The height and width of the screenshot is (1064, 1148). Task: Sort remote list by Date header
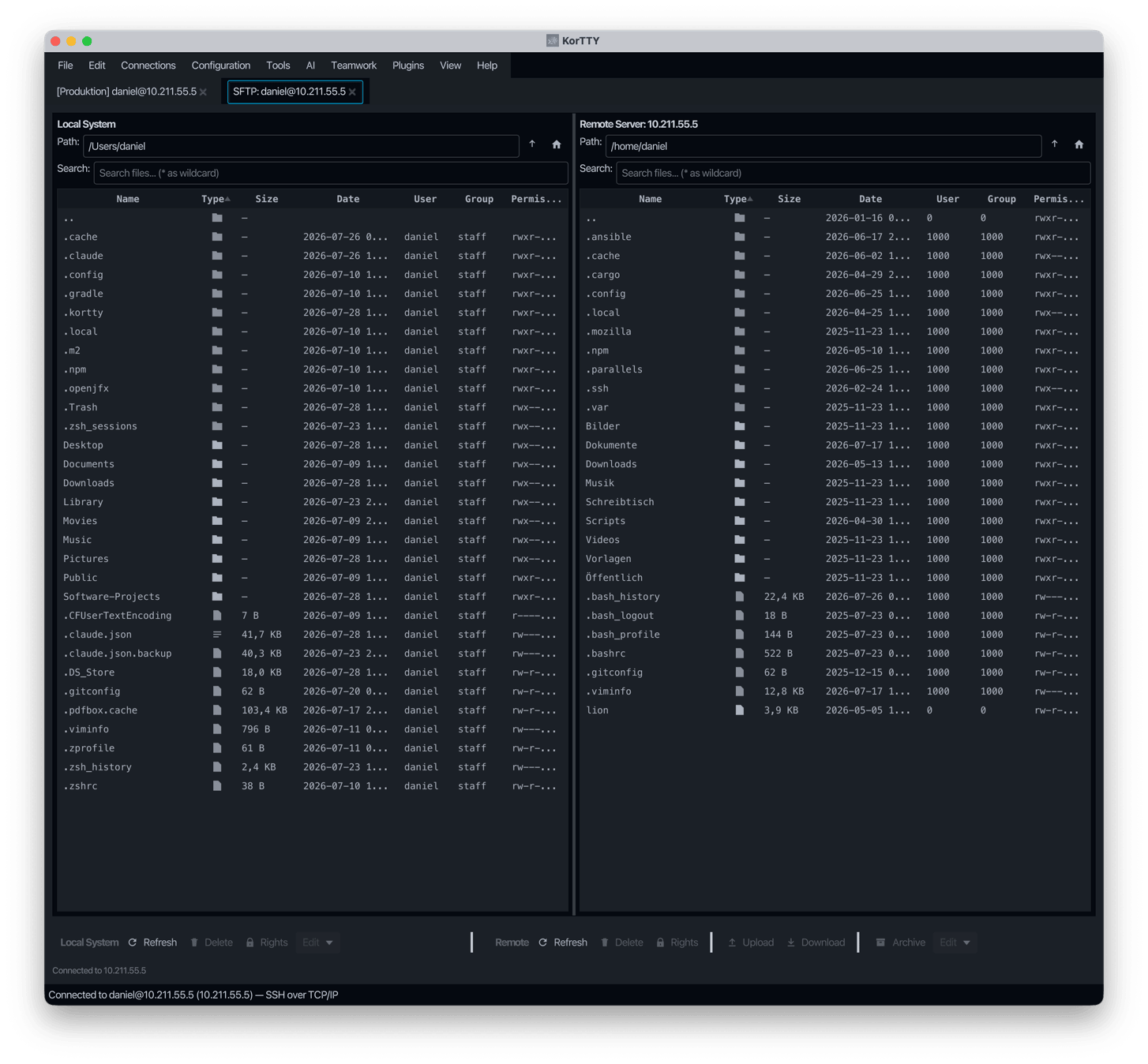click(x=871, y=199)
